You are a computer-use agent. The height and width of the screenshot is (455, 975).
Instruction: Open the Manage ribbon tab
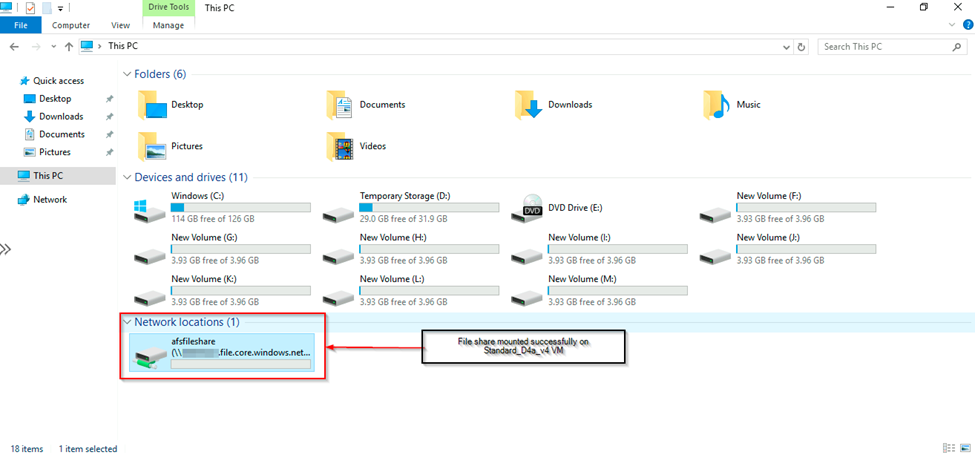169,25
